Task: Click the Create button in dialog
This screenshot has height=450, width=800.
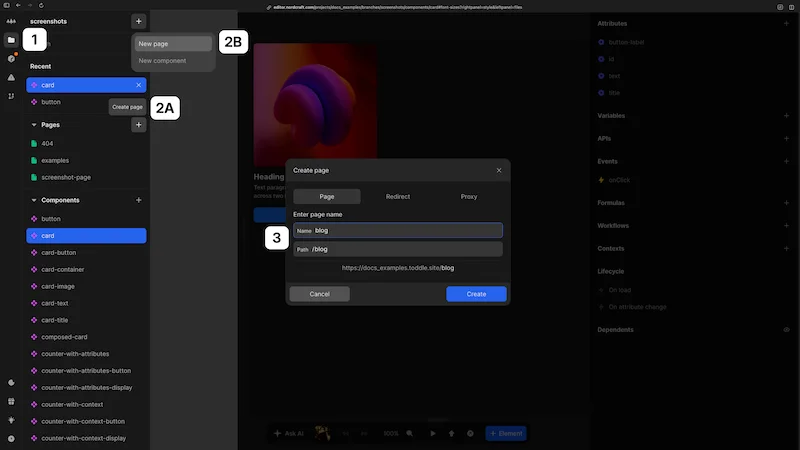Action: click(x=476, y=294)
